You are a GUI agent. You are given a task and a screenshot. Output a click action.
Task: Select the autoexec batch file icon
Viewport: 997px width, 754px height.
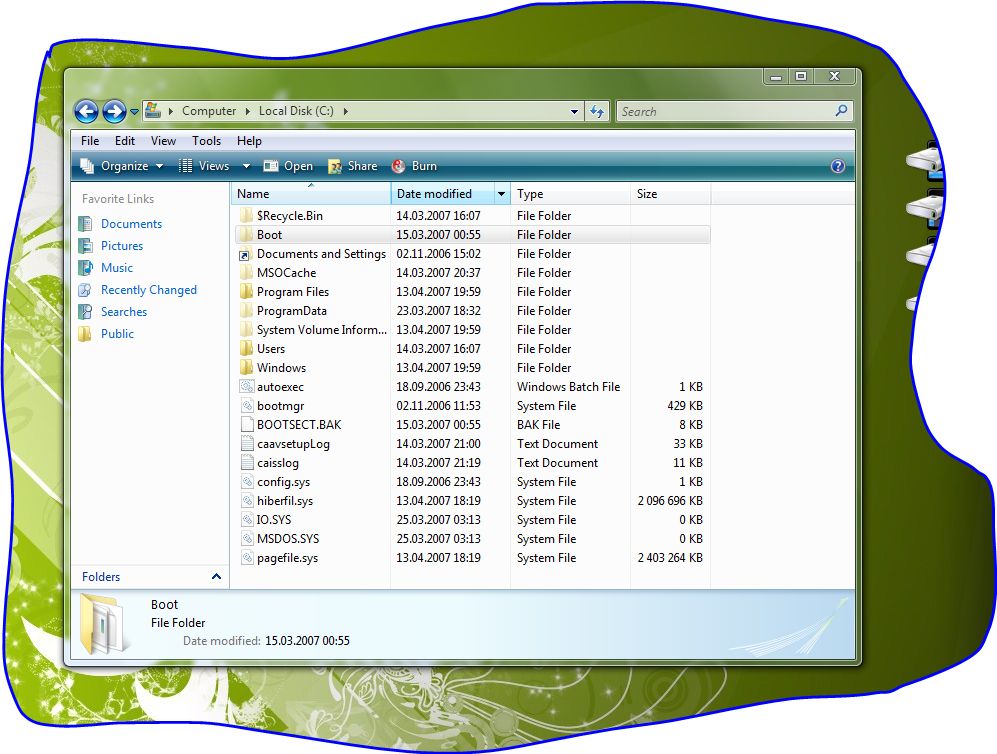click(247, 387)
